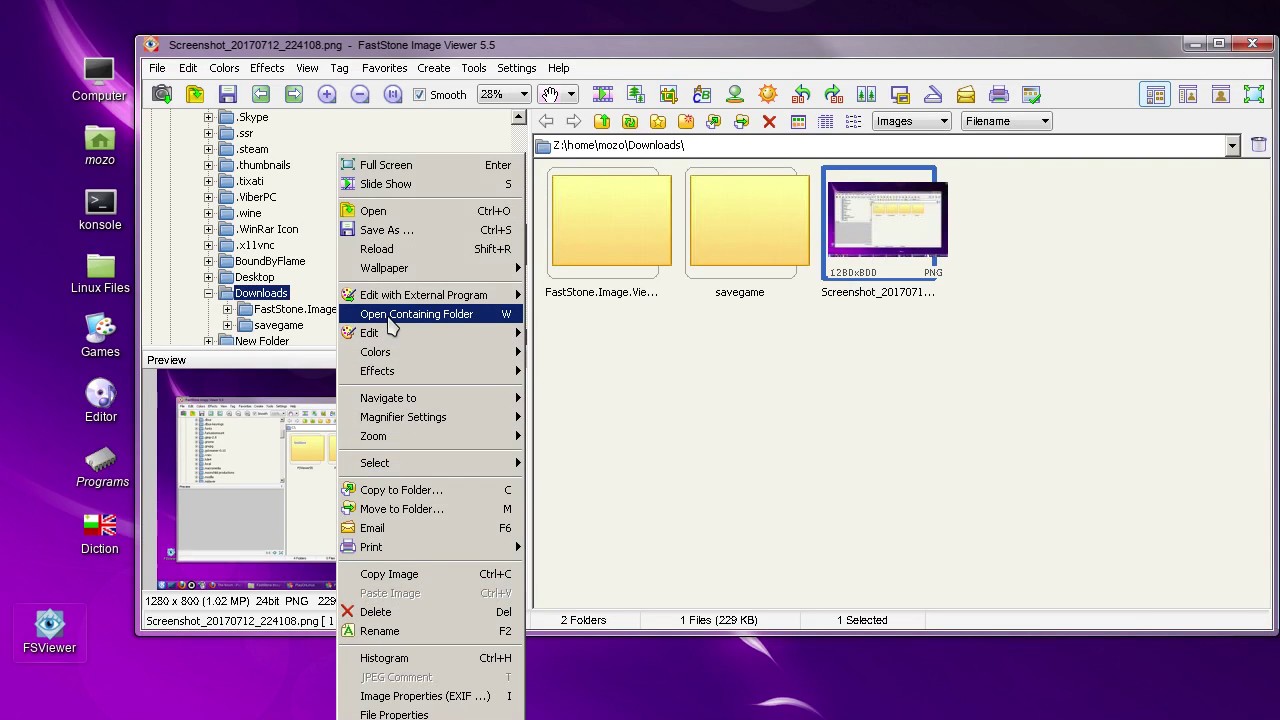Click the Draw board text icon
The width and height of the screenshot is (1280, 720).
[702, 95]
